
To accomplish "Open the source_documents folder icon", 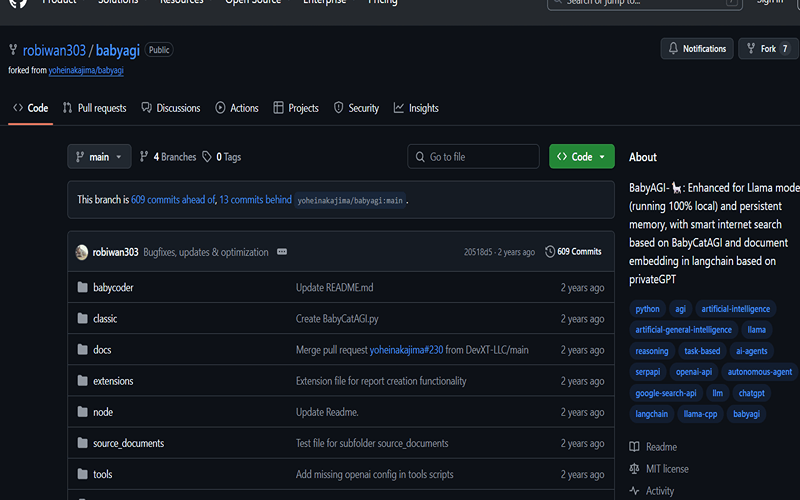I will (82, 443).
